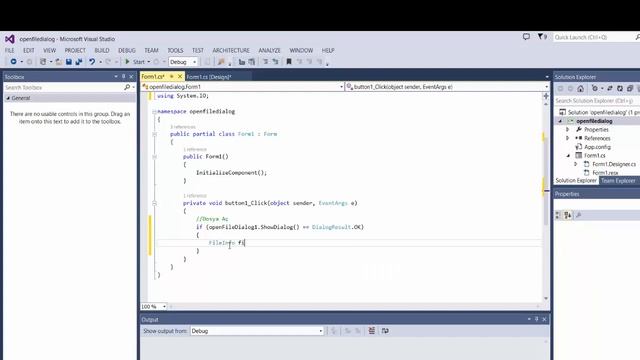The image size is (640, 360).
Task: Click the Toolbox search magnifier icon
Action: [x=127, y=87]
